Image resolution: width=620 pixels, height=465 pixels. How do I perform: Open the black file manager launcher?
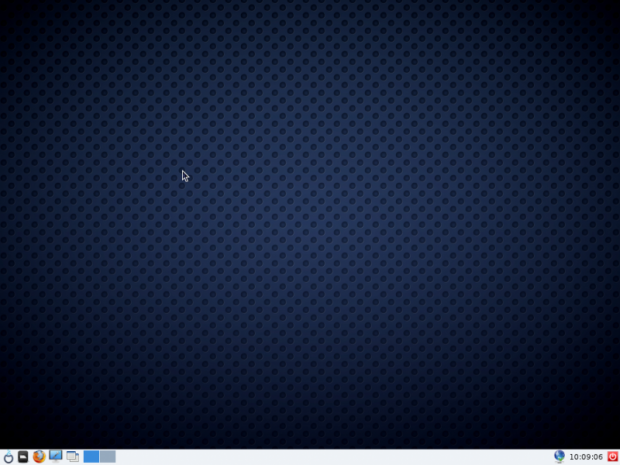click(23, 457)
